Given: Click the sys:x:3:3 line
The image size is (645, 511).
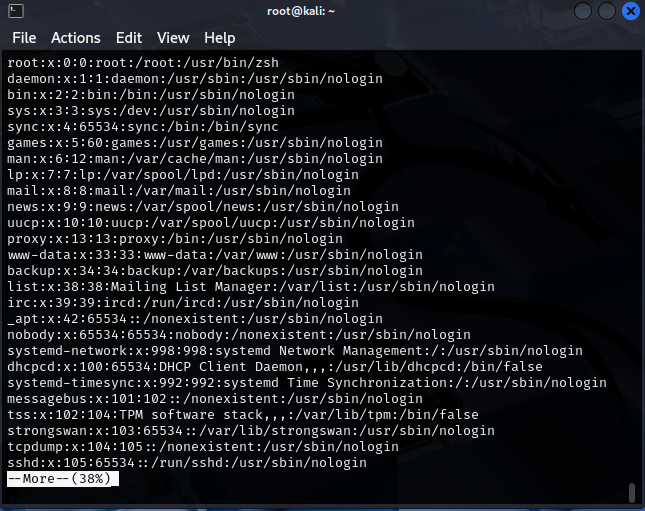Looking at the screenshot, I should point(151,111).
